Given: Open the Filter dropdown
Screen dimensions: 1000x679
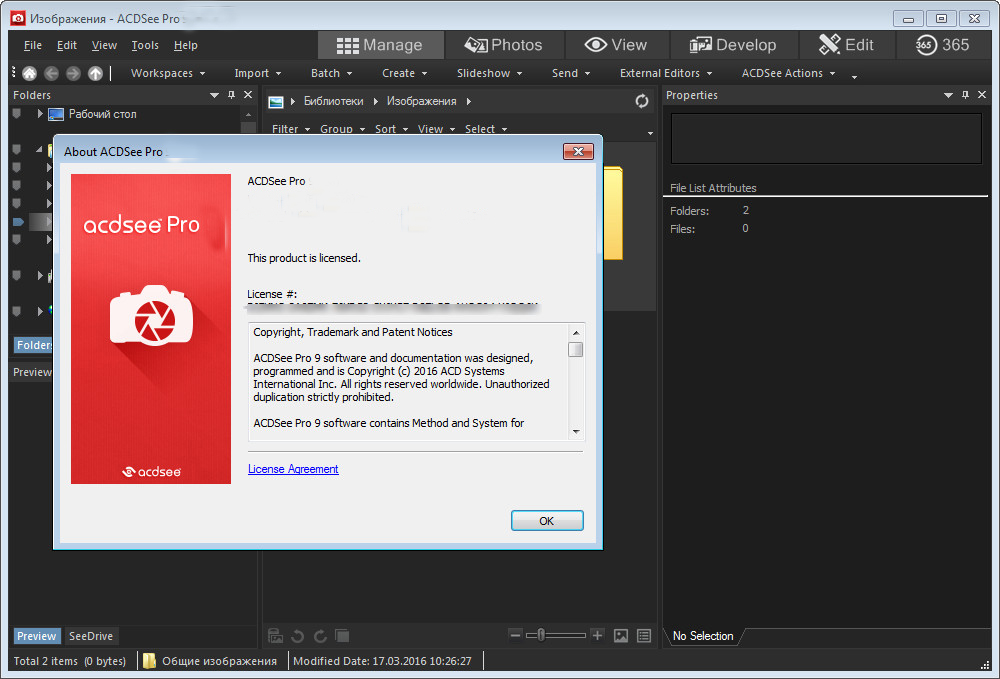Looking at the screenshot, I should tap(291, 129).
